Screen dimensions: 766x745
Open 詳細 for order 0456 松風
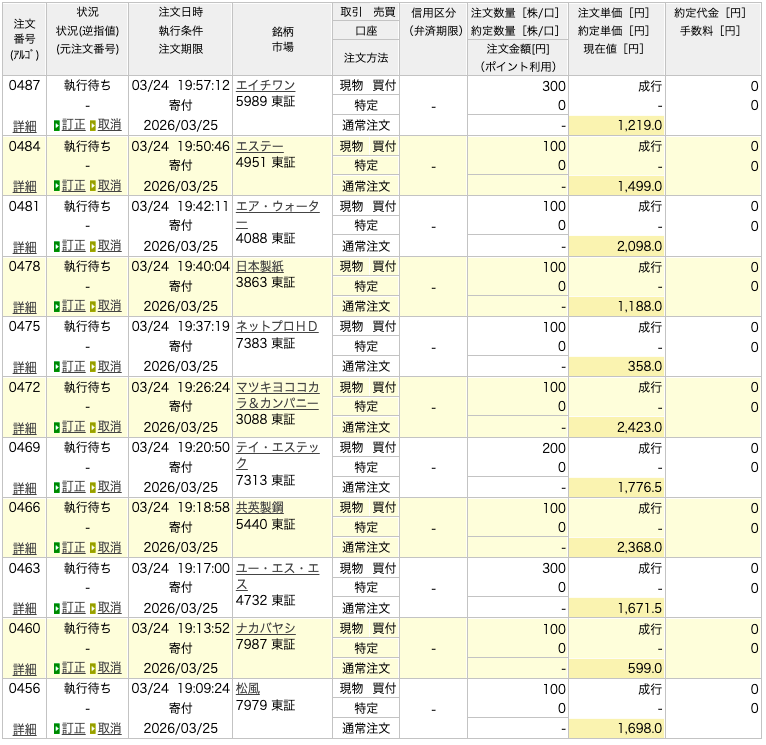click(24, 729)
